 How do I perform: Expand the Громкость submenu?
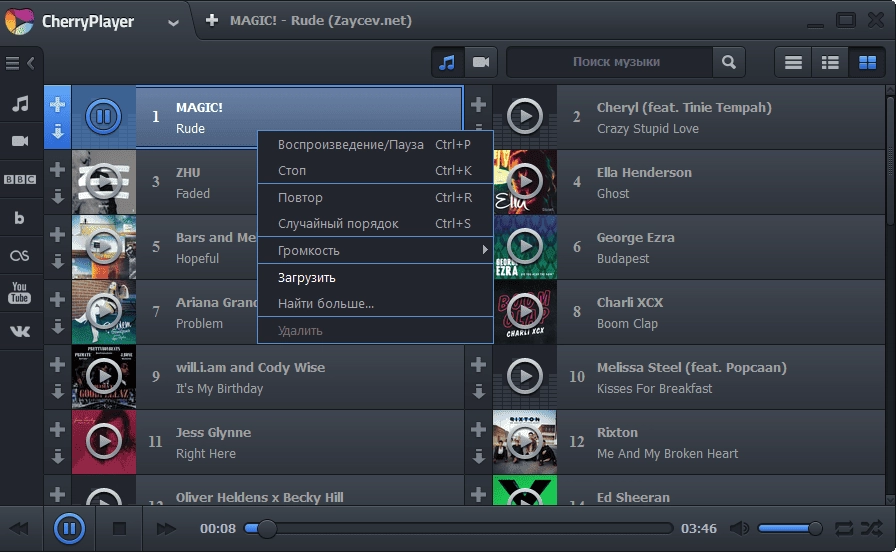[x=375, y=250]
